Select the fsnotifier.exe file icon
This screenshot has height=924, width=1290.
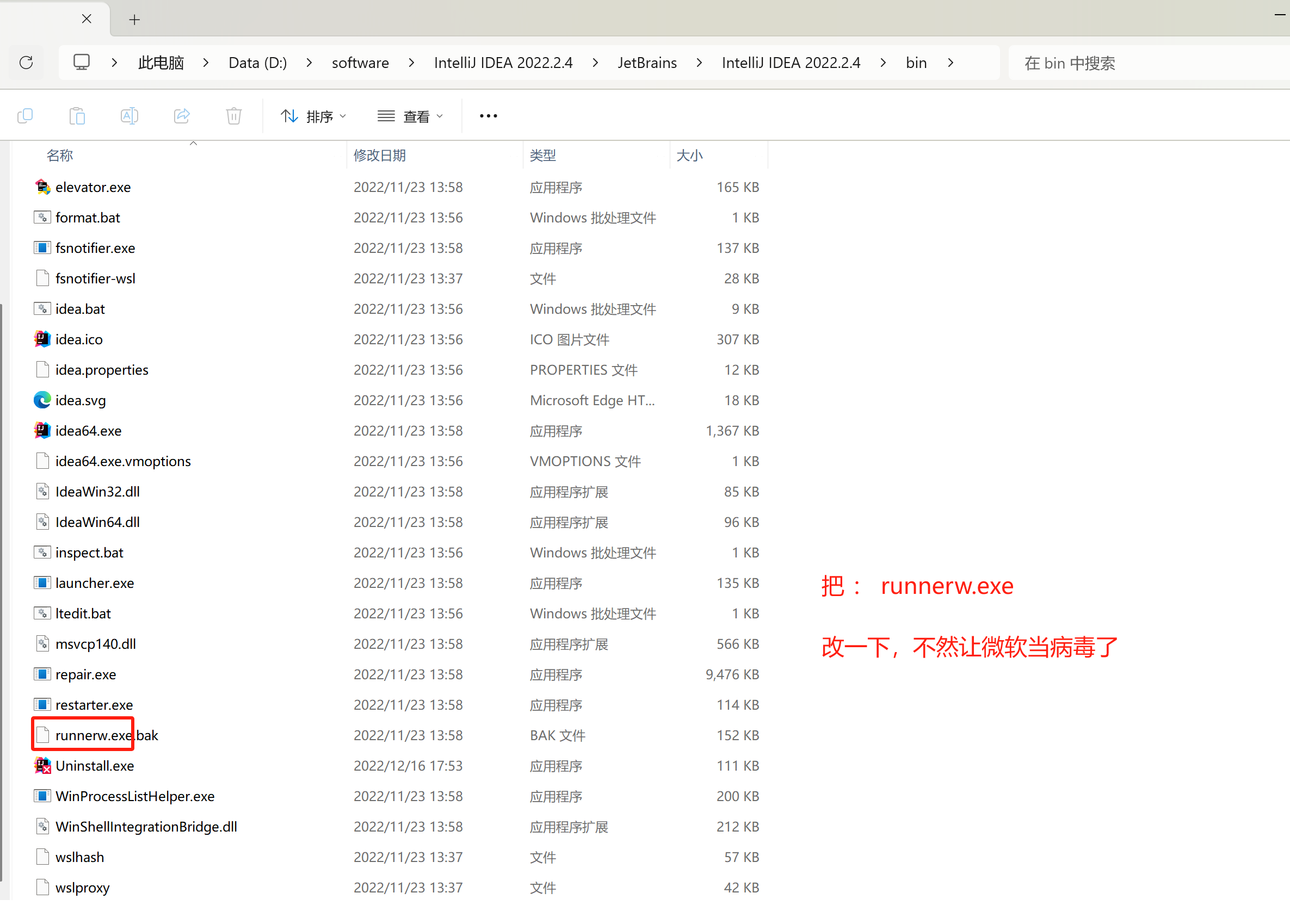point(42,248)
